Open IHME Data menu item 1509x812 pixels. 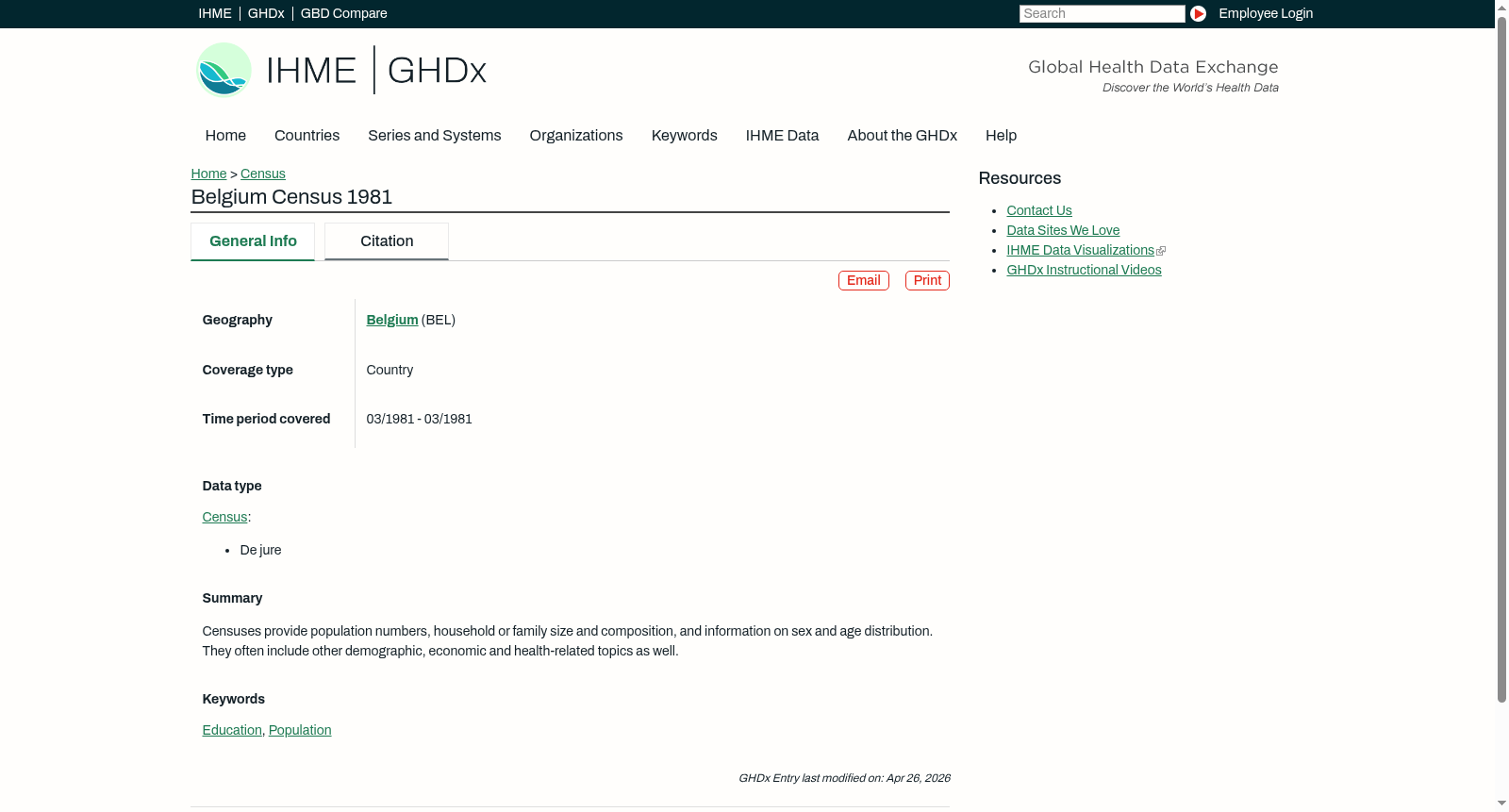tap(783, 136)
